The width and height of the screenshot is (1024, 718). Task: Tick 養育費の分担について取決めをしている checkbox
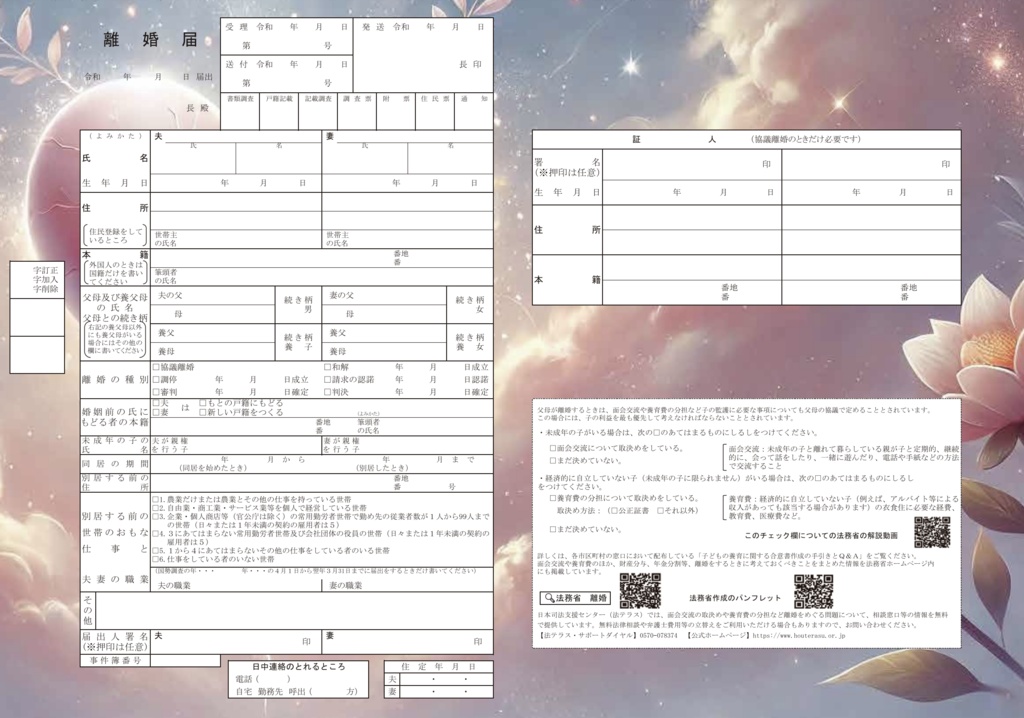(553, 498)
